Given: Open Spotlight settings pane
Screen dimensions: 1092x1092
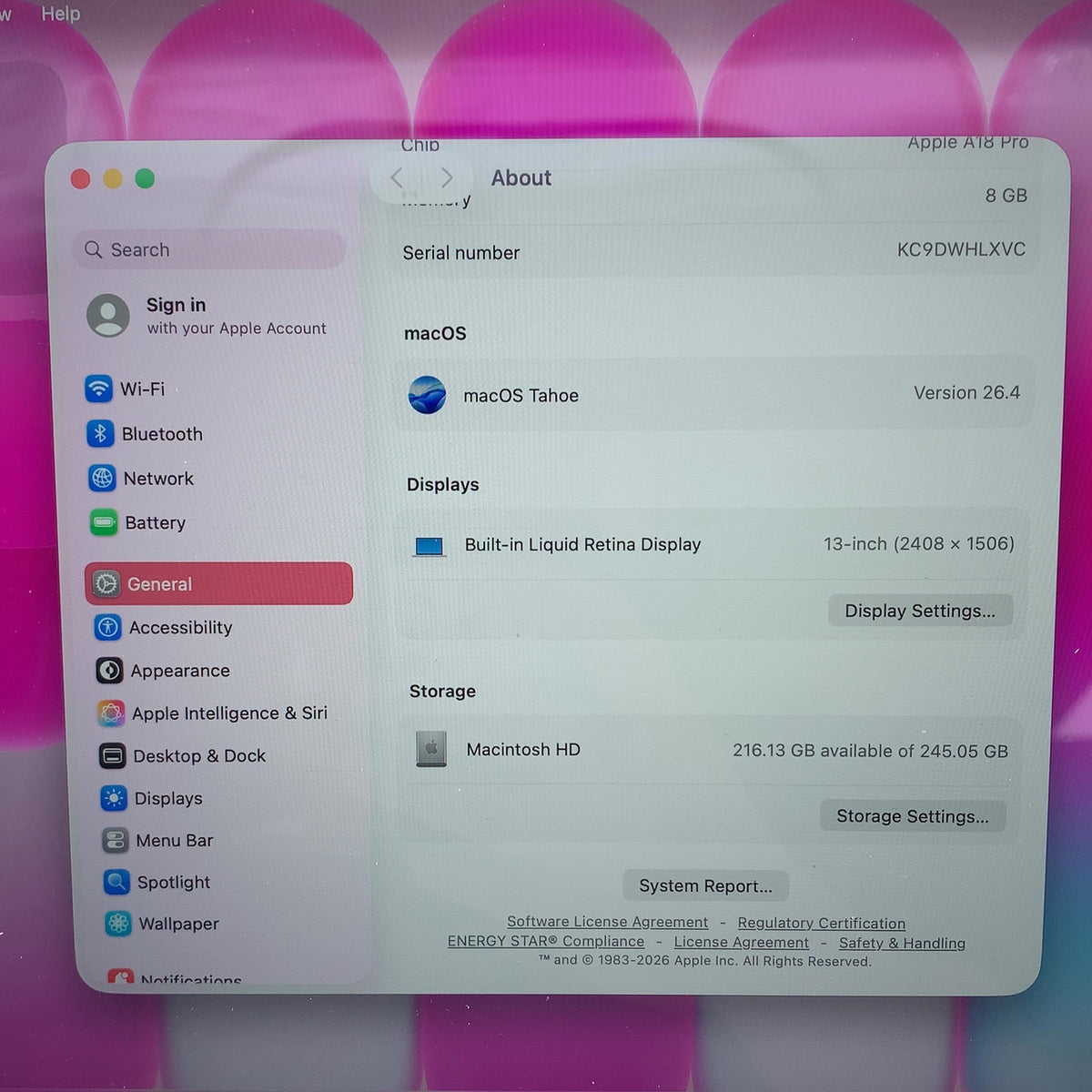Looking at the screenshot, I should click(x=226, y=882).
